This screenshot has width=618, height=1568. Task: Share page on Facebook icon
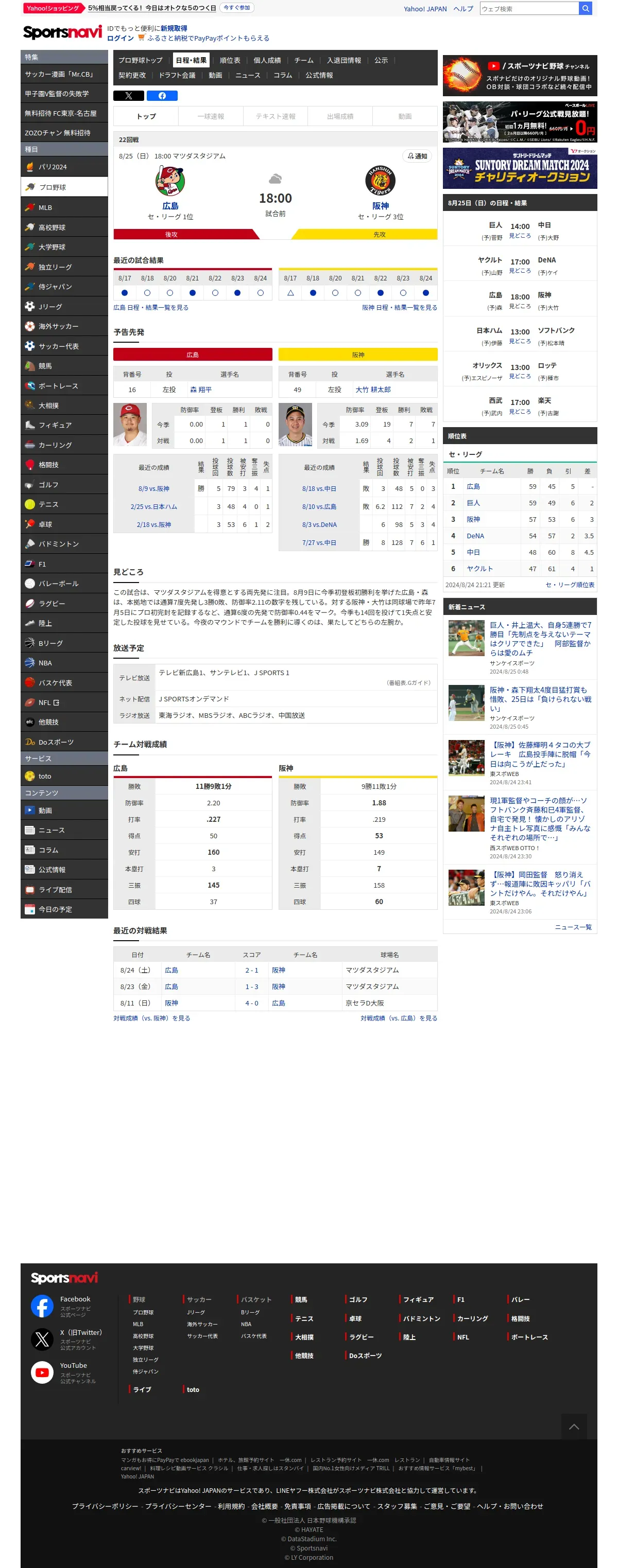pyautogui.click(x=162, y=96)
